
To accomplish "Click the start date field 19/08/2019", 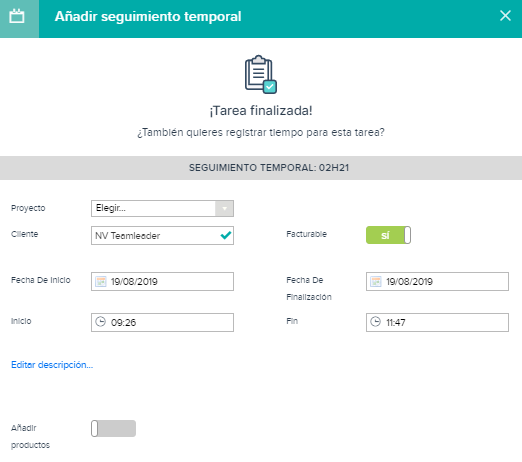I will [x=162, y=282].
